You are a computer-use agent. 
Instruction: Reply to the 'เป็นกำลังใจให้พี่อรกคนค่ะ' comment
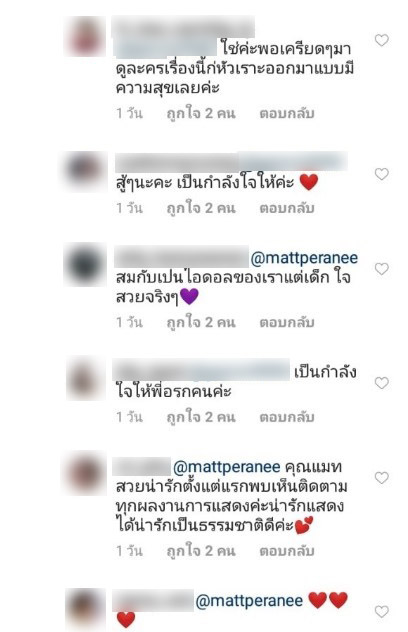coord(287,417)
